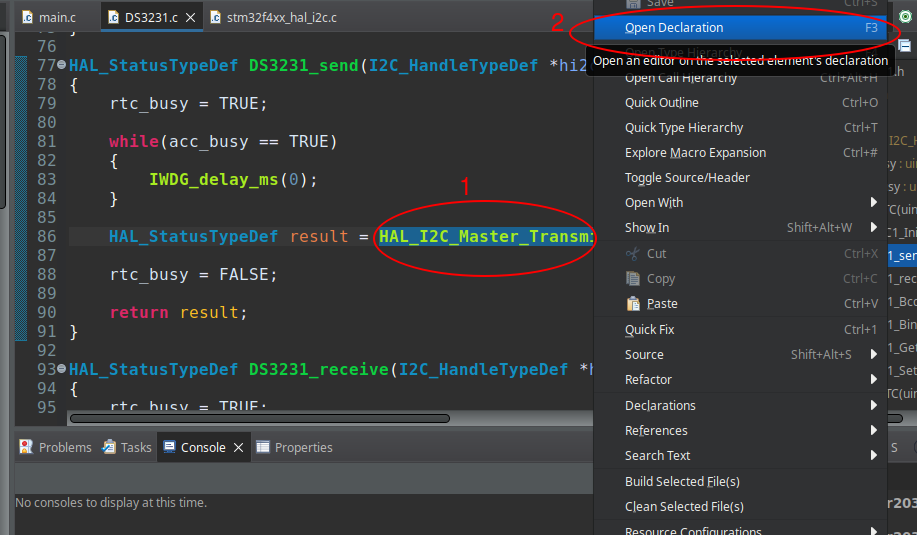
Task: Click the Tasks tab icon
Action: tap(109, 447)
